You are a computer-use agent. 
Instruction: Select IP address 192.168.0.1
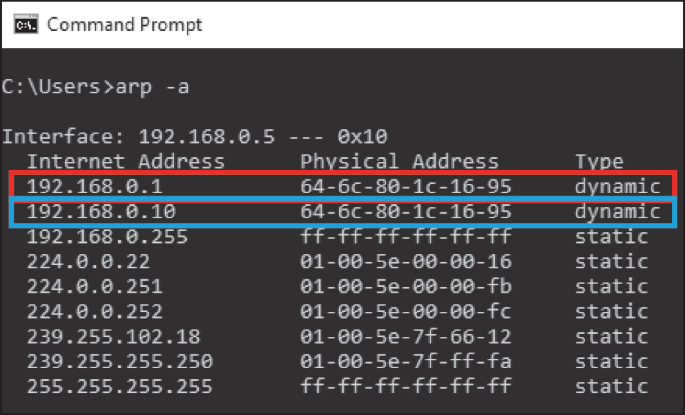point(95,187)
